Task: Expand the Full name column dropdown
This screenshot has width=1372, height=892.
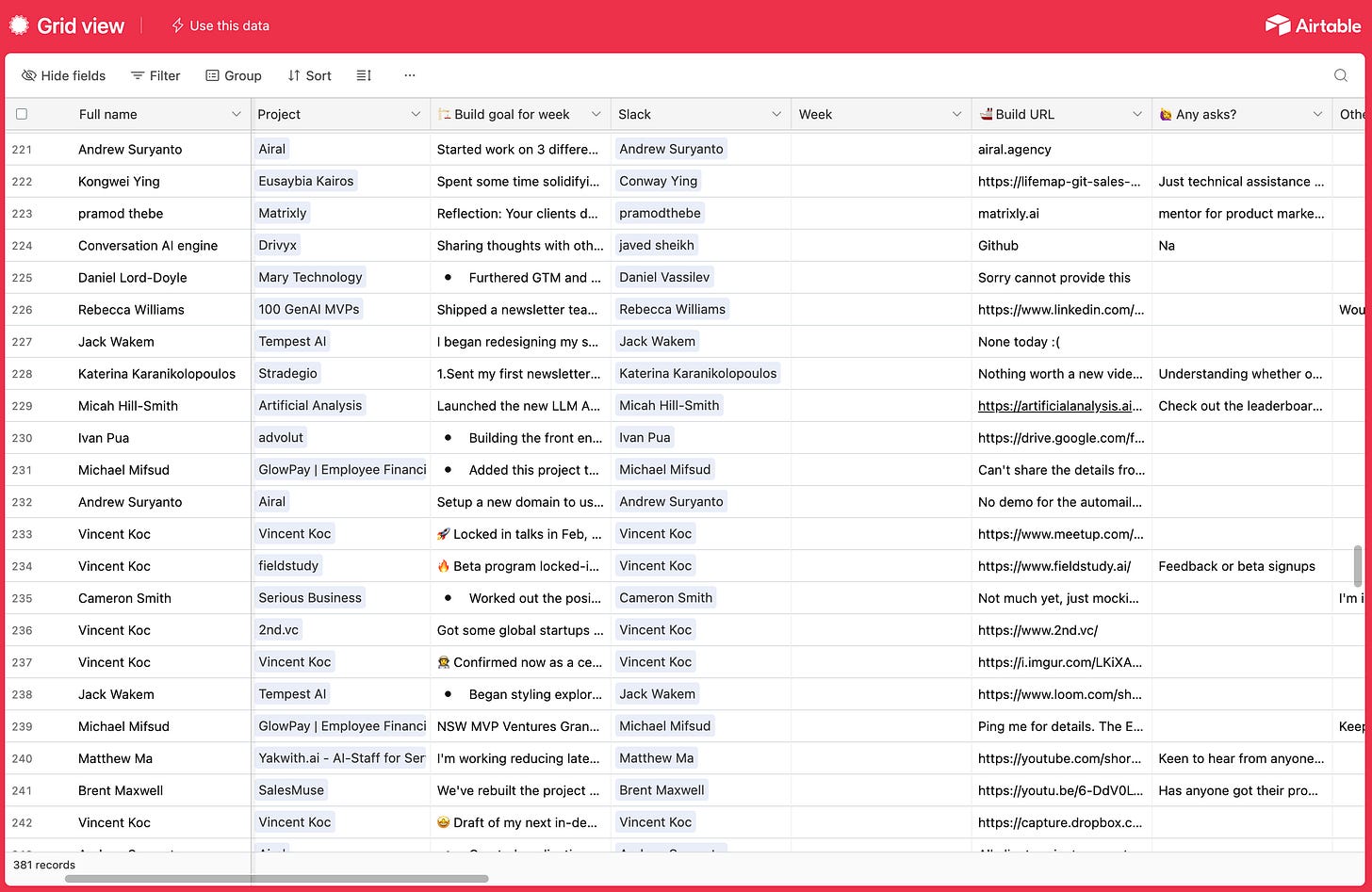Action: point(236,114)
